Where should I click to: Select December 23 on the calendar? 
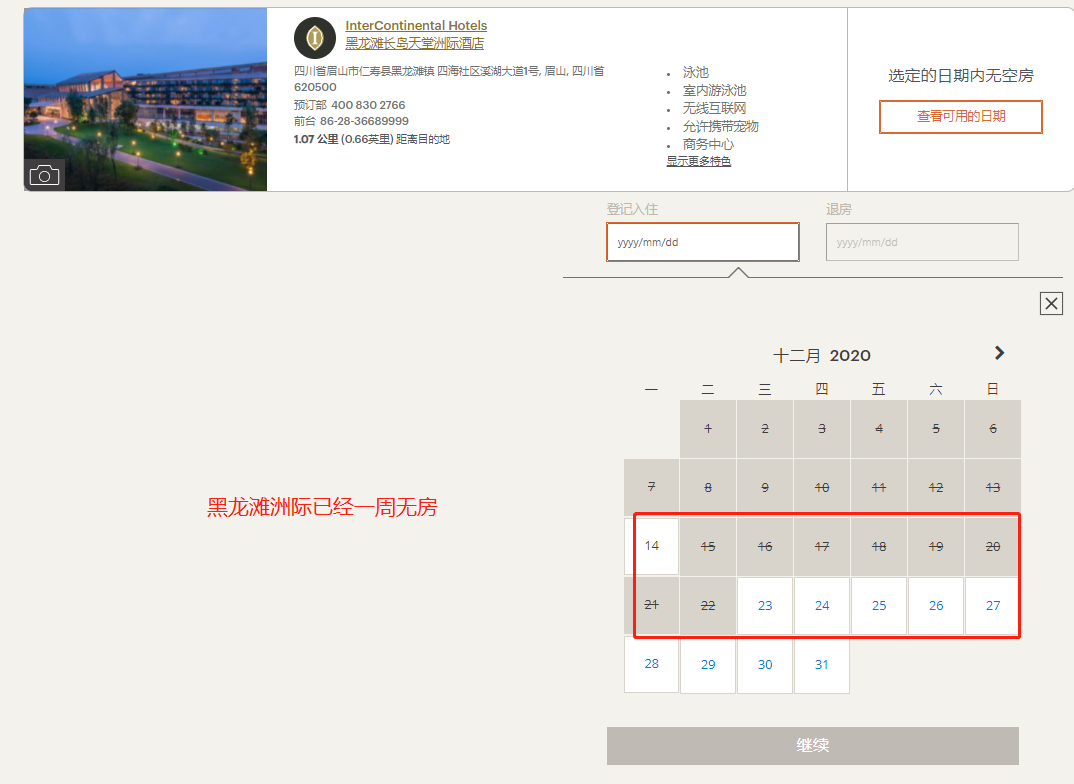point(764,605)
